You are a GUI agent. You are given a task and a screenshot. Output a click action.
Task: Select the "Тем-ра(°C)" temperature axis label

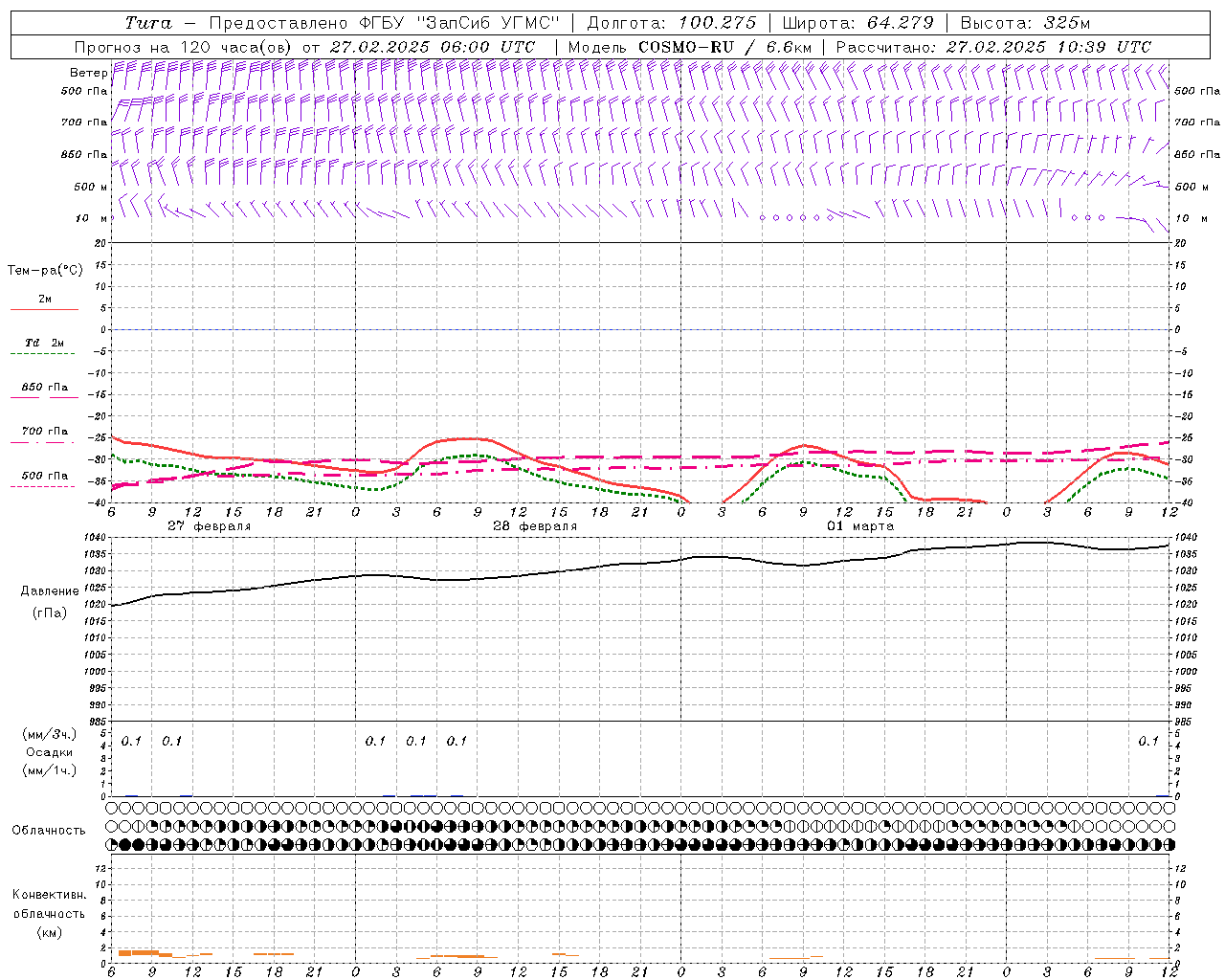[x=45, y=271]
